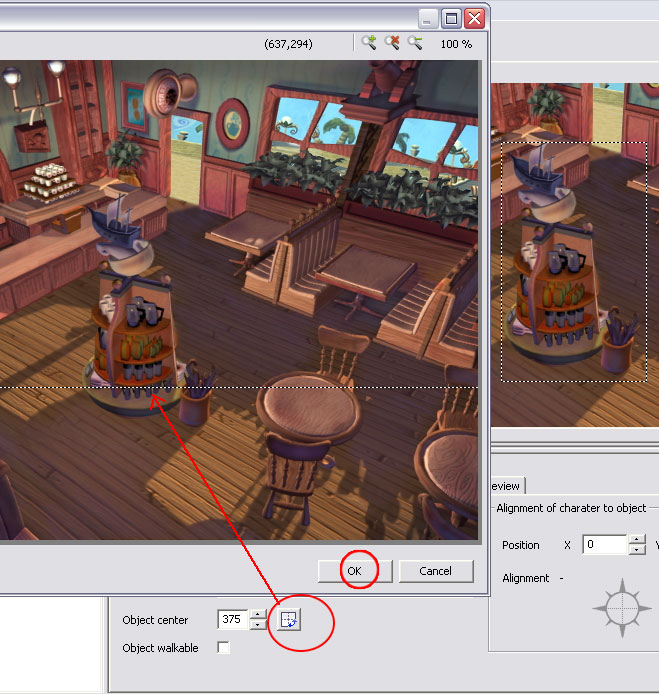Click the reset zoom magnifier icon

point(392,43)
